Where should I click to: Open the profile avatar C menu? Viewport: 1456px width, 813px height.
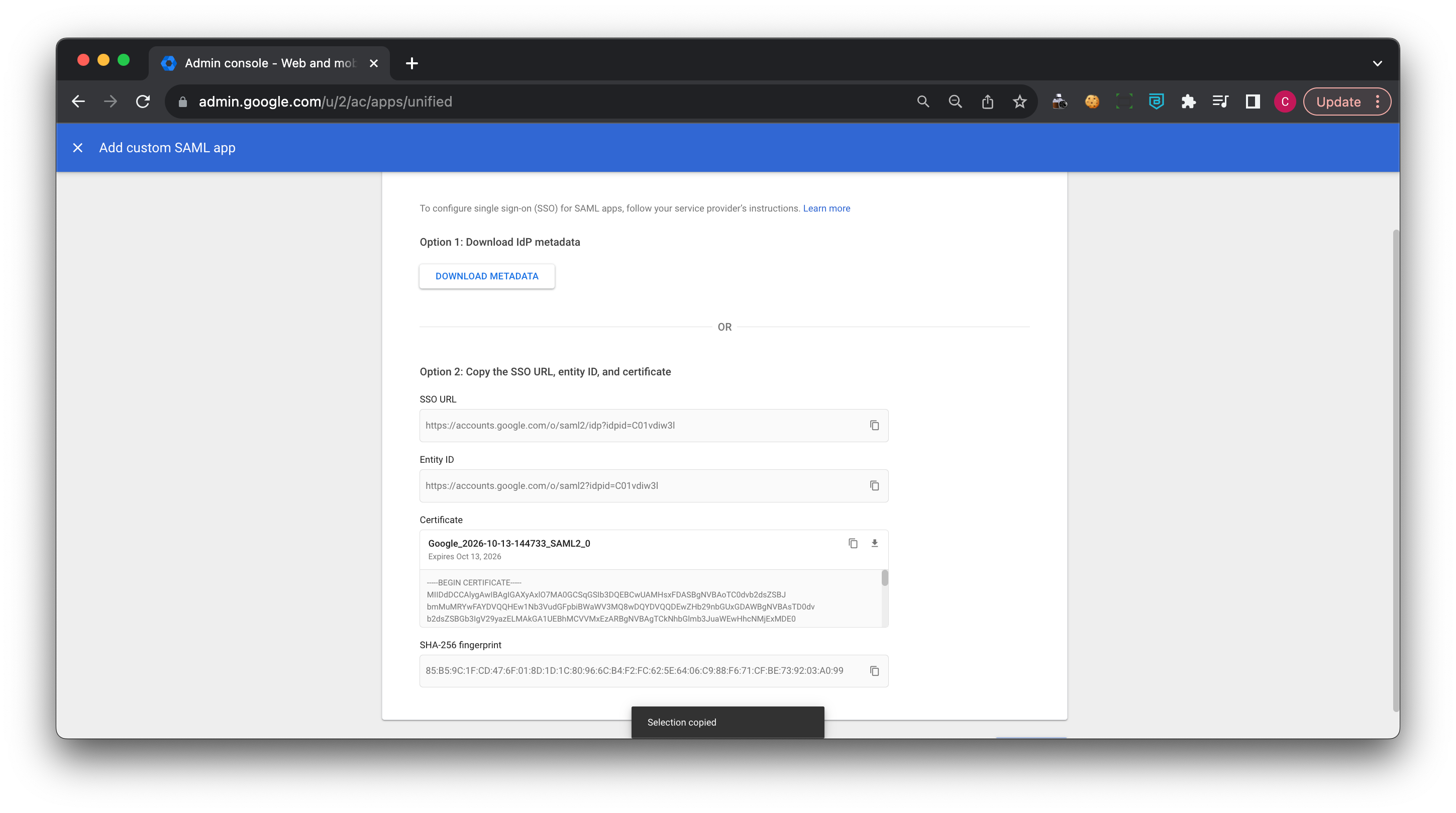tap(1284, 102)
